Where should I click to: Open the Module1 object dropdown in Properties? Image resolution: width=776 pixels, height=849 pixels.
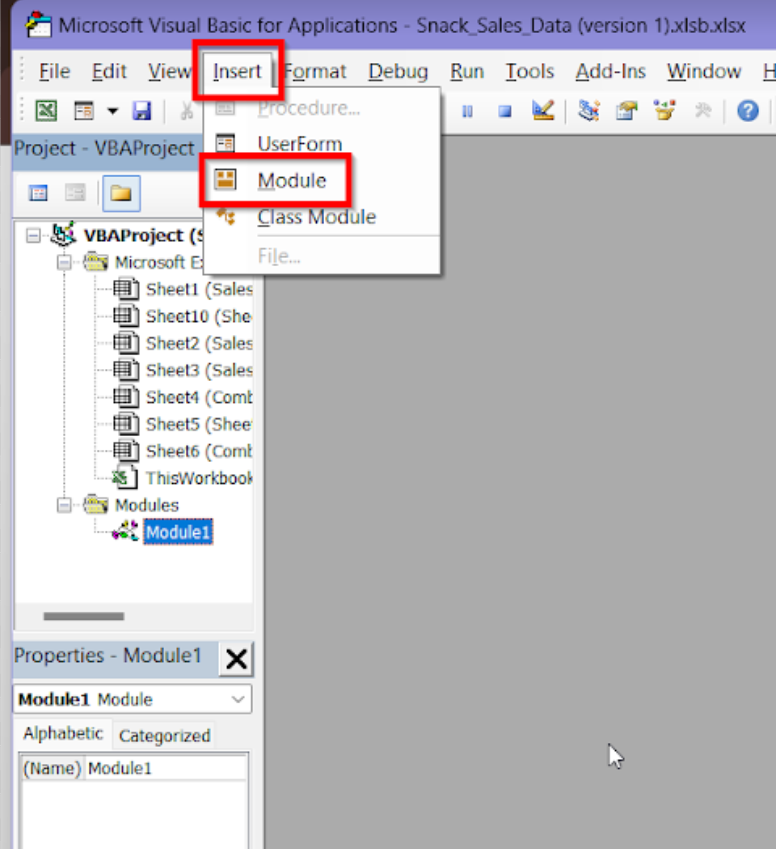pos(238,700)
